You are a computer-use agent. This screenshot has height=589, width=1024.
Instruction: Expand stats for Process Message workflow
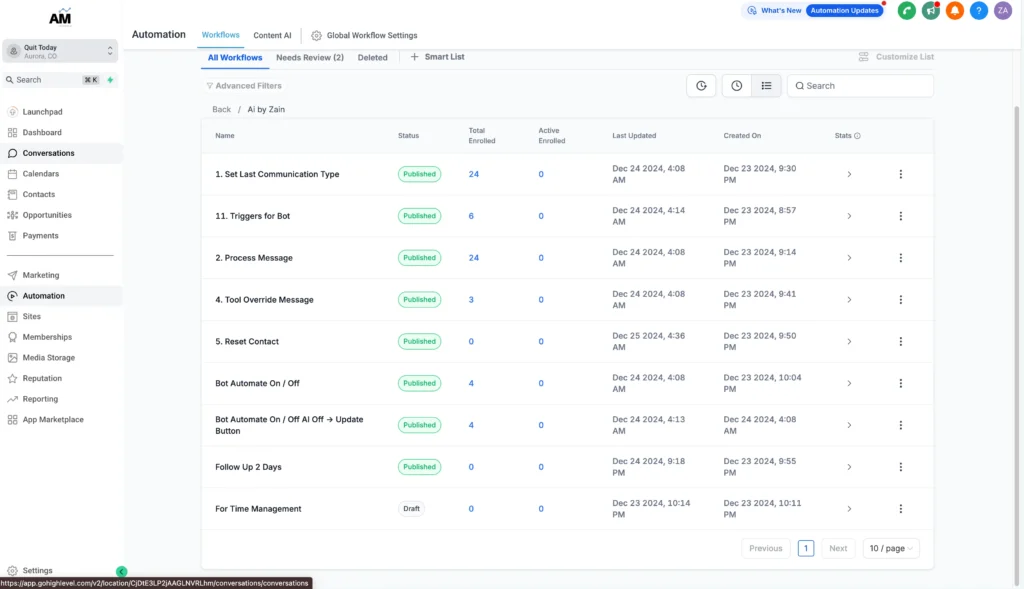pos(849,258)
